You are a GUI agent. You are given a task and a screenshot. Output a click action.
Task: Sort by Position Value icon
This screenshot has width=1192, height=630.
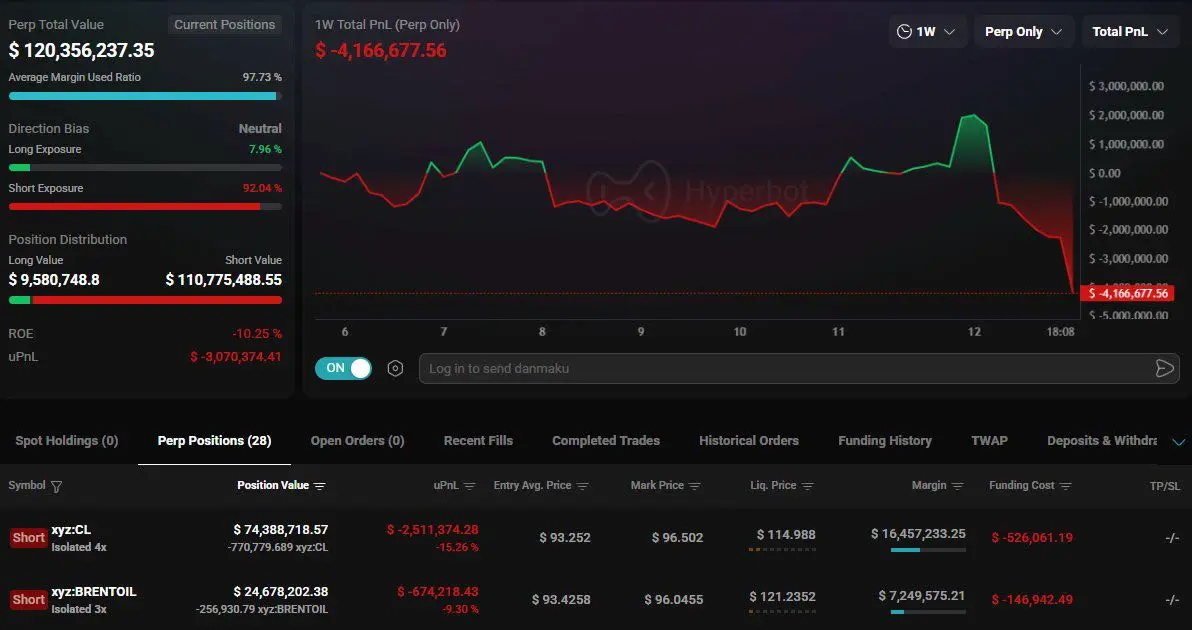pyautogui.click(x=319, y=486)
